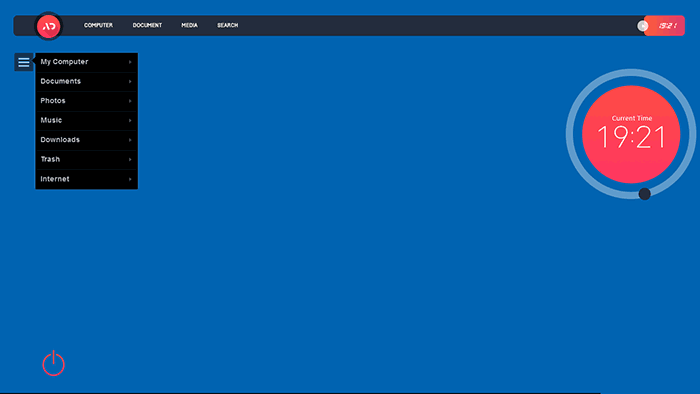700x394 pixels.
Task: Toggle the hamburger menu icon
Action: (x=24, y=62)
